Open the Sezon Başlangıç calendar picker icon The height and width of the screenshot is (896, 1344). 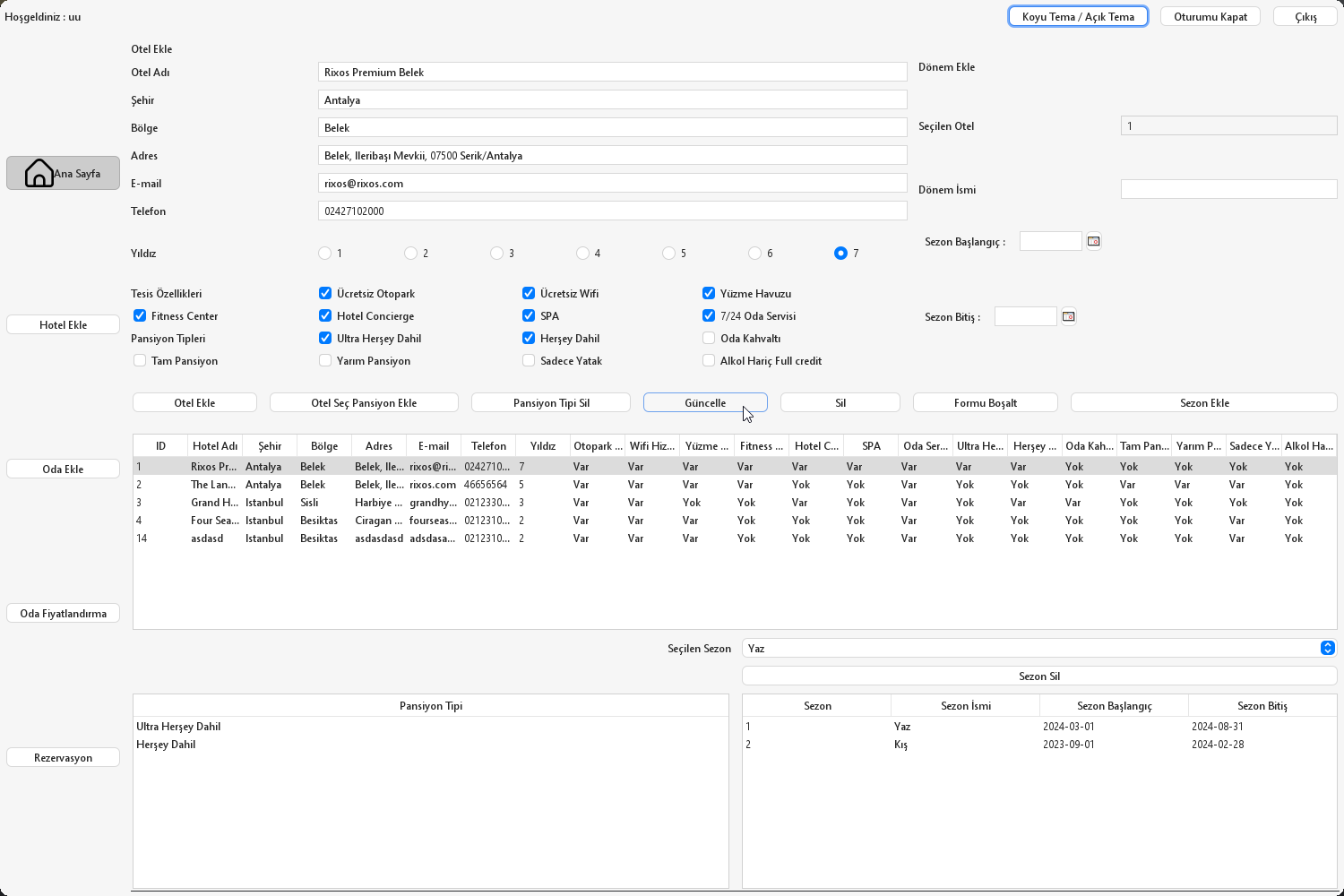point(1093,241)
